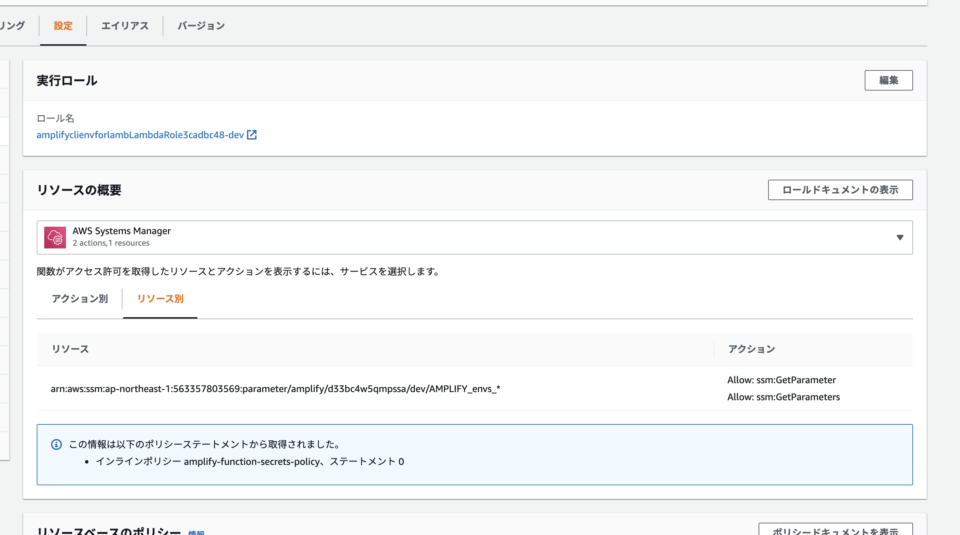Open the amplifyclienvforlambLambdaRole3cadbc48-dev role link
Viewport: 960px width, 535px height.
140,135
